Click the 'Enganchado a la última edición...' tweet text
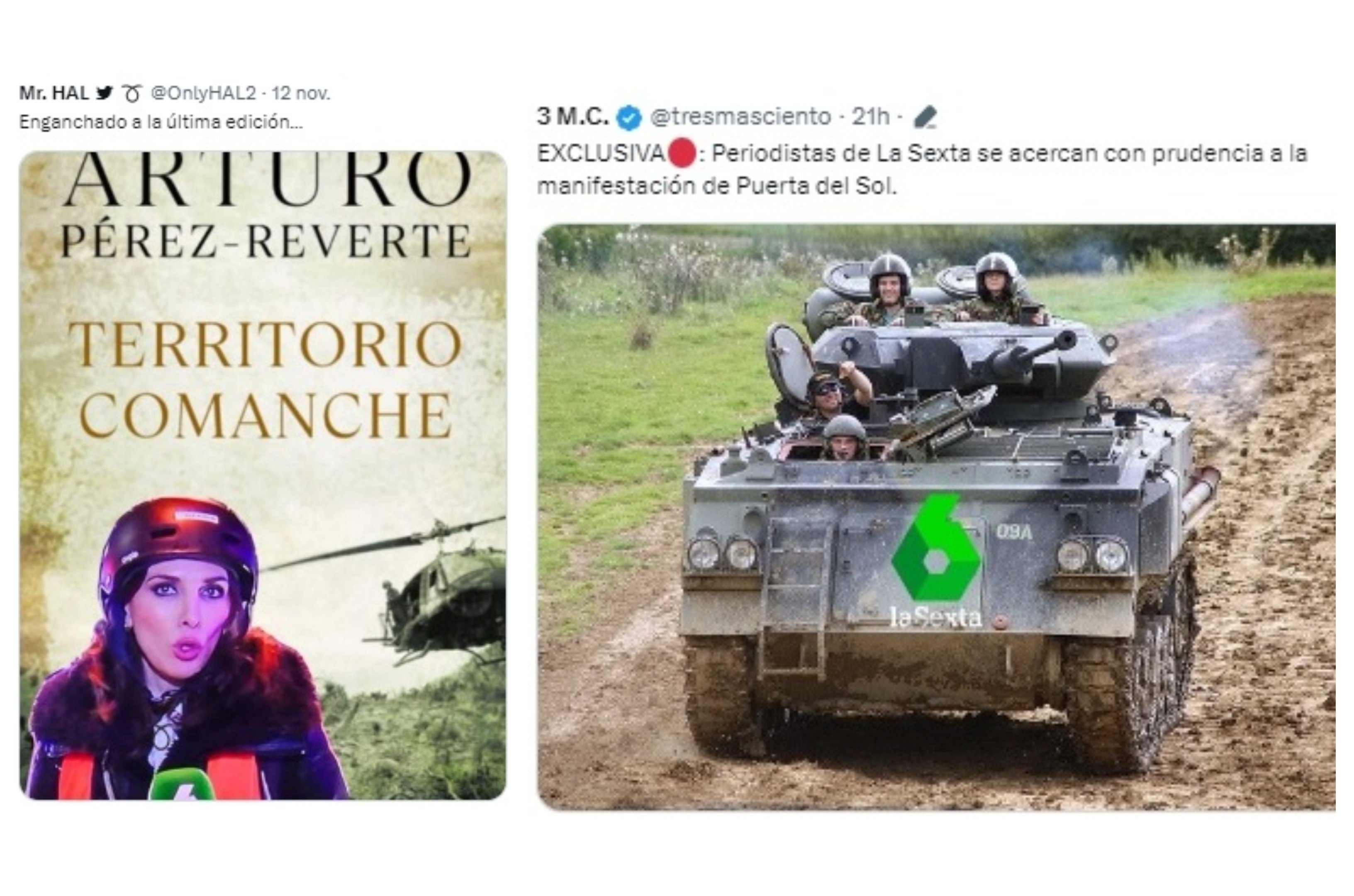The width and height of the screenshot is (1354, 896). click(161, 122)
